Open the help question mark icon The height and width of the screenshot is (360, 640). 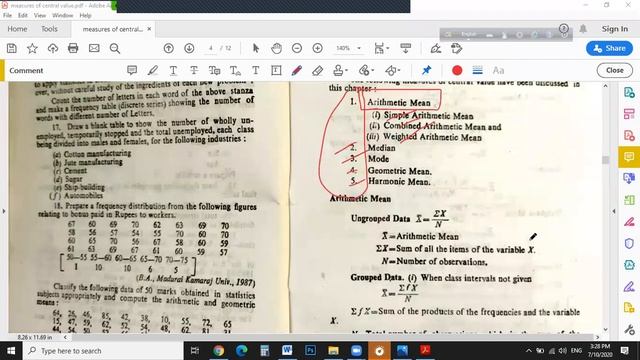point(564,29)
